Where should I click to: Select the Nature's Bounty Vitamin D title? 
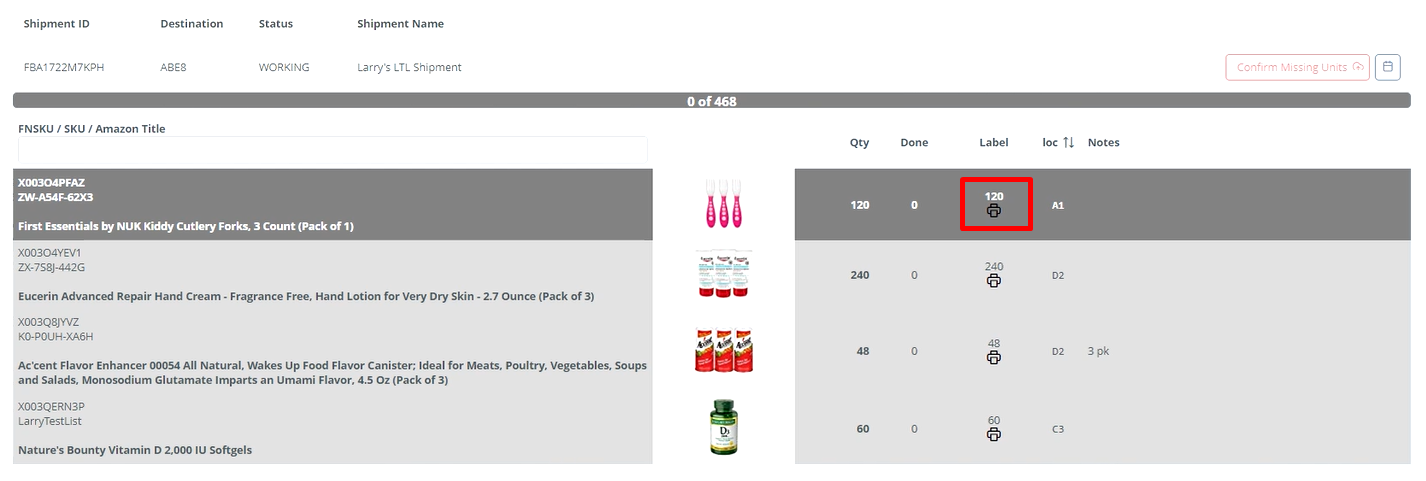pyautogui.click(x=135, y=450)
